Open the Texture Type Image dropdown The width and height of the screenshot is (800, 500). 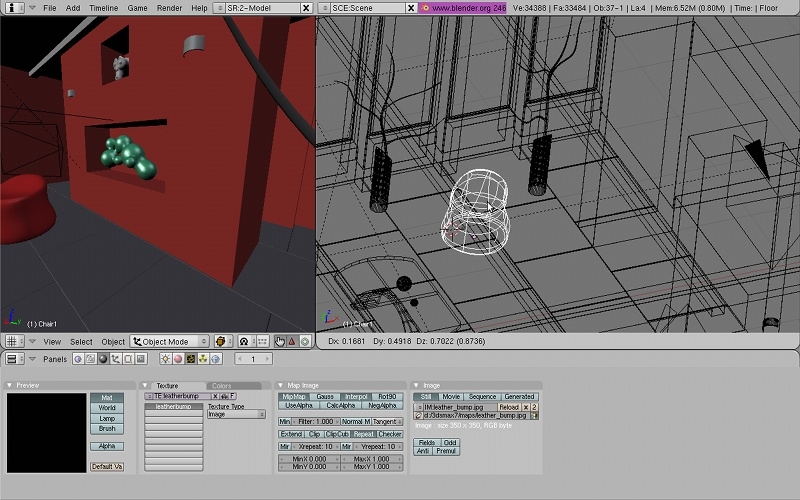tap(236, 415)
